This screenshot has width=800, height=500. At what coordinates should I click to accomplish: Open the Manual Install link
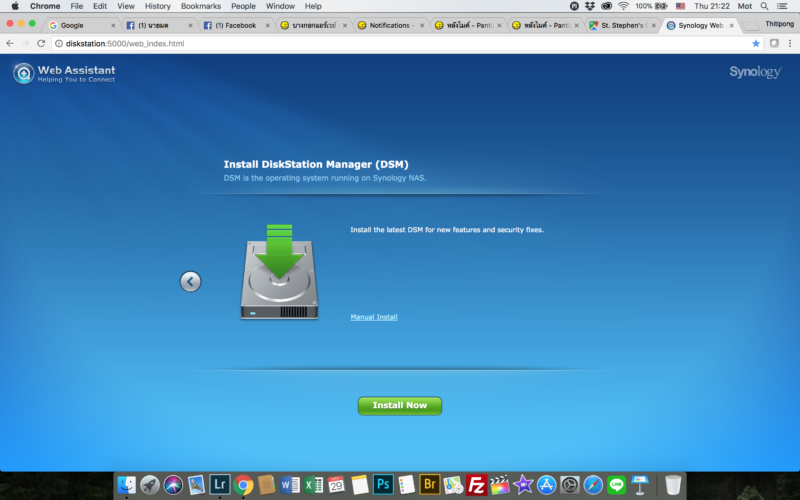coord(374,317)
